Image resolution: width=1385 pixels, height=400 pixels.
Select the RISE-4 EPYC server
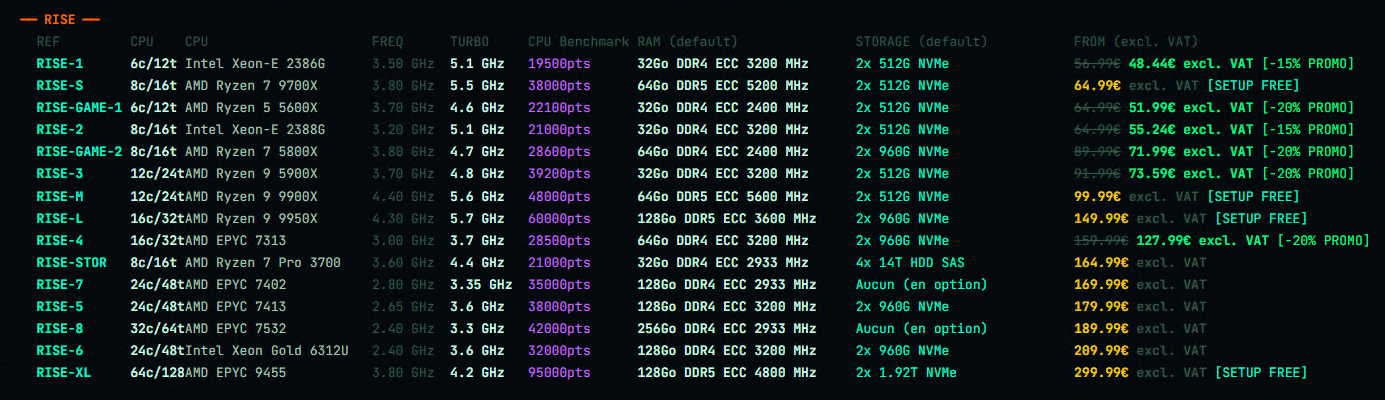[60, 240]
